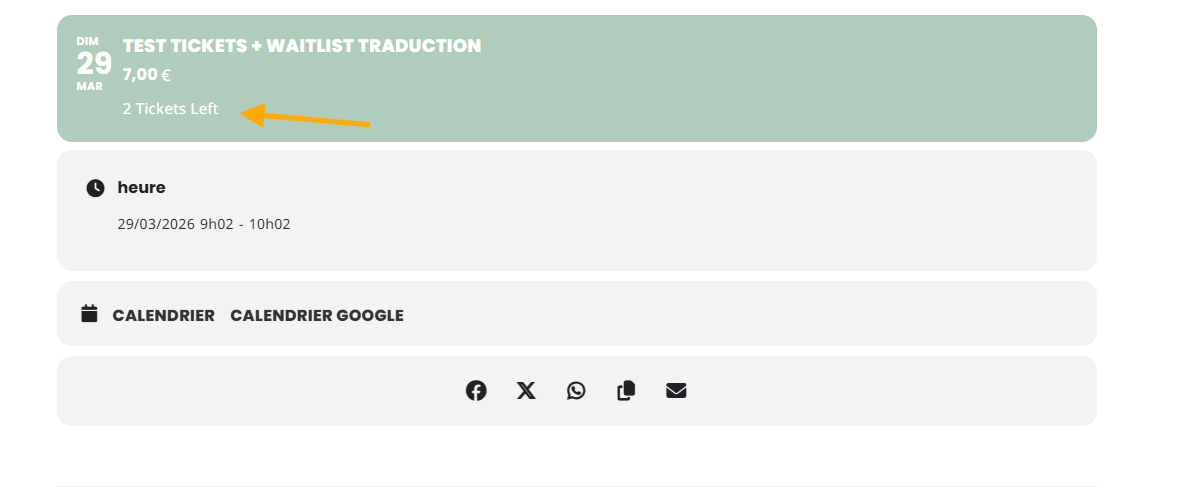Screen dimensions: 1178x489
Task: Click the 2 Tickets Left label
Action: [171, 109]
